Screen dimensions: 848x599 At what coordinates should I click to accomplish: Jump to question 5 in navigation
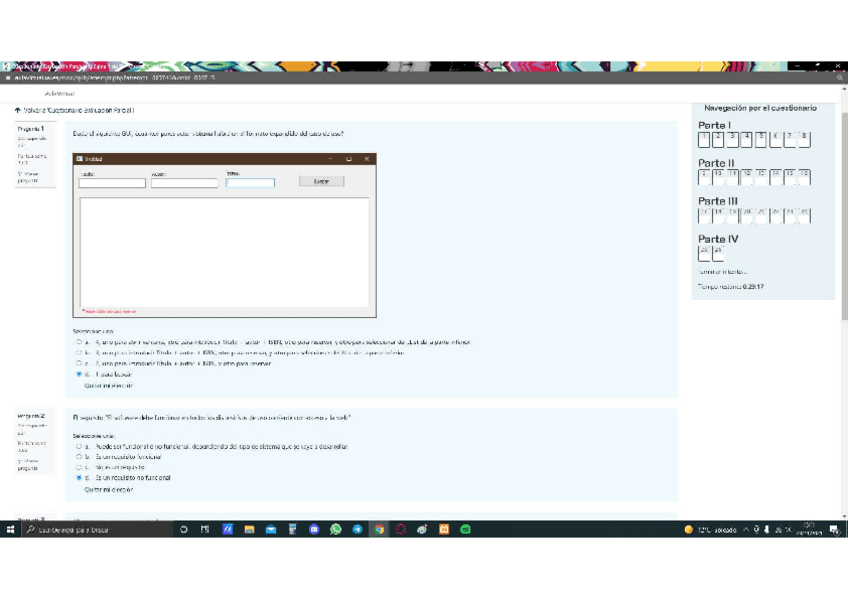pos(761,139)
